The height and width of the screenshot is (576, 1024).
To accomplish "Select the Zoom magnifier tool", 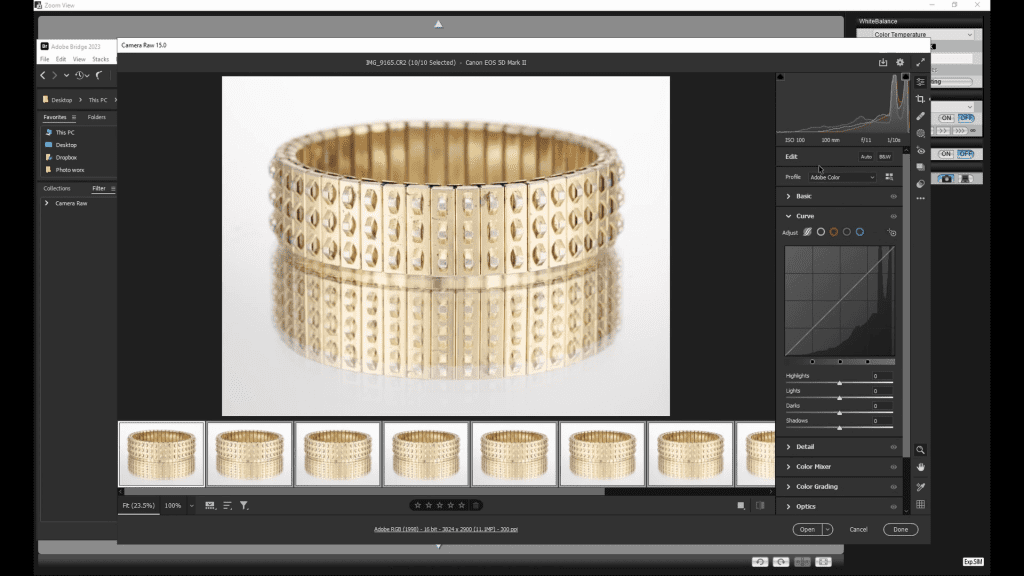I will (920, 450).
